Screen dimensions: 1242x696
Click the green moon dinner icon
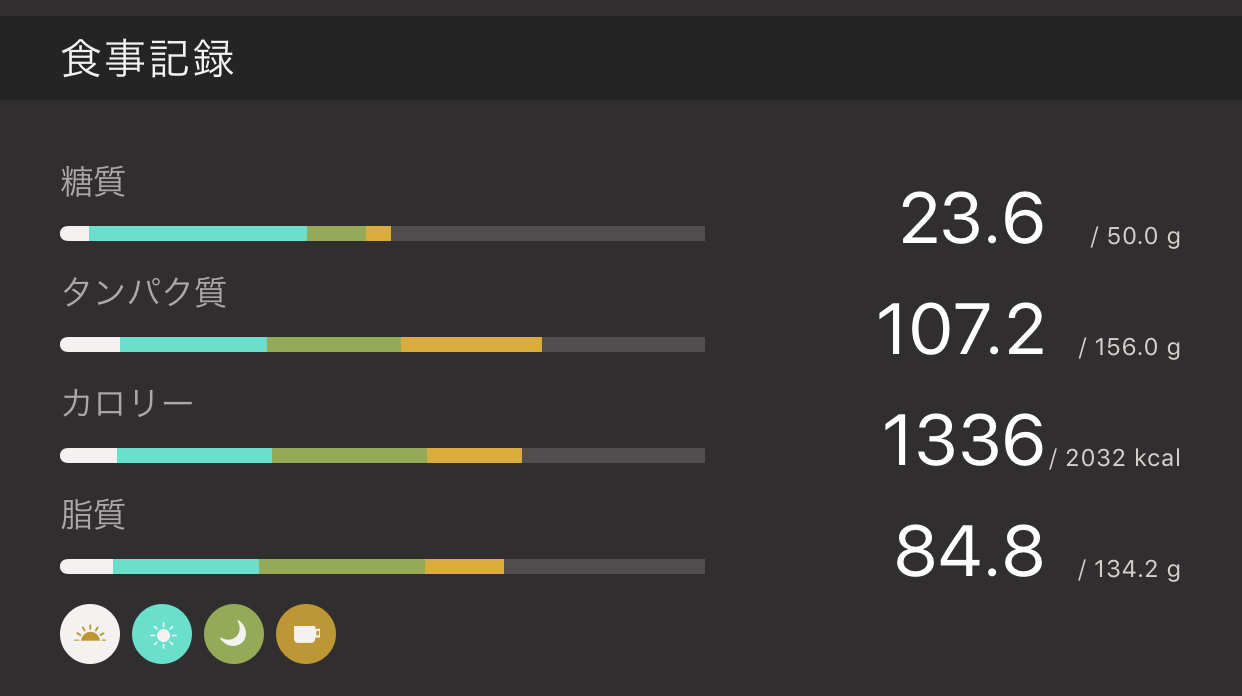[234, 634]
